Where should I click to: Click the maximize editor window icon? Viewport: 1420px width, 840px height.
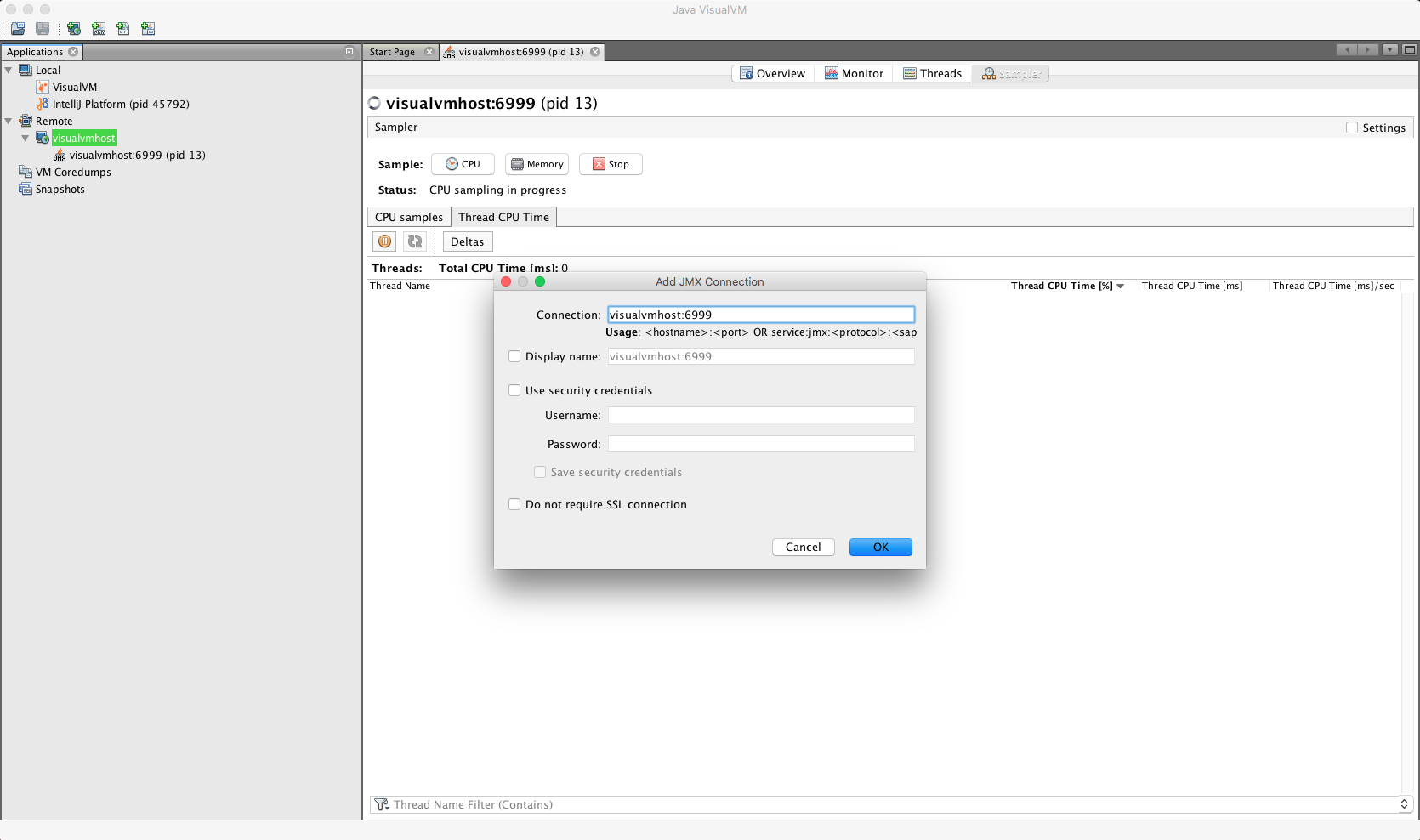coord(1410,50)
